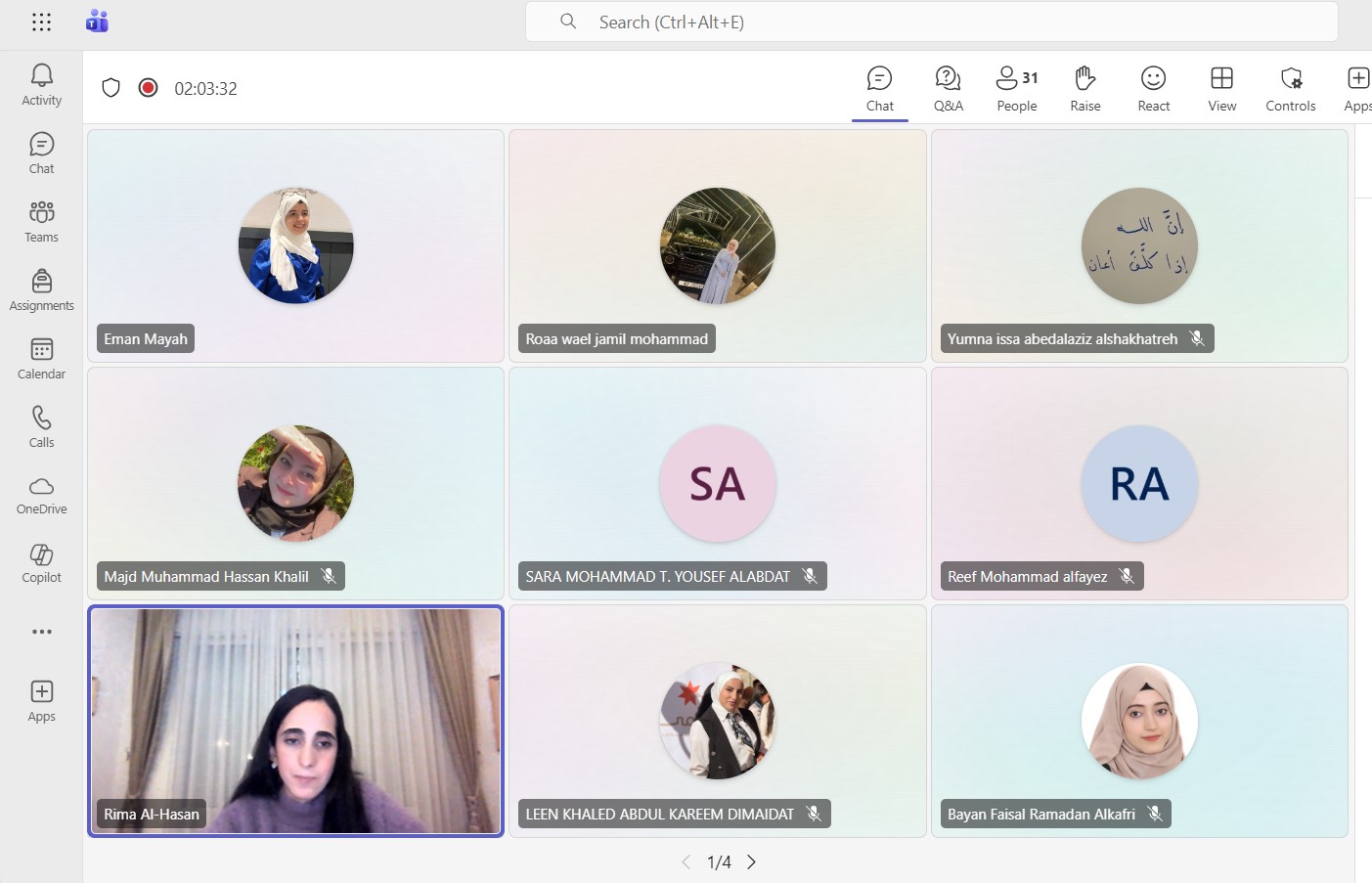Screen dimensions: 1372x883
Task: Open meeting Controls menu
Action: coord(1290,88)
